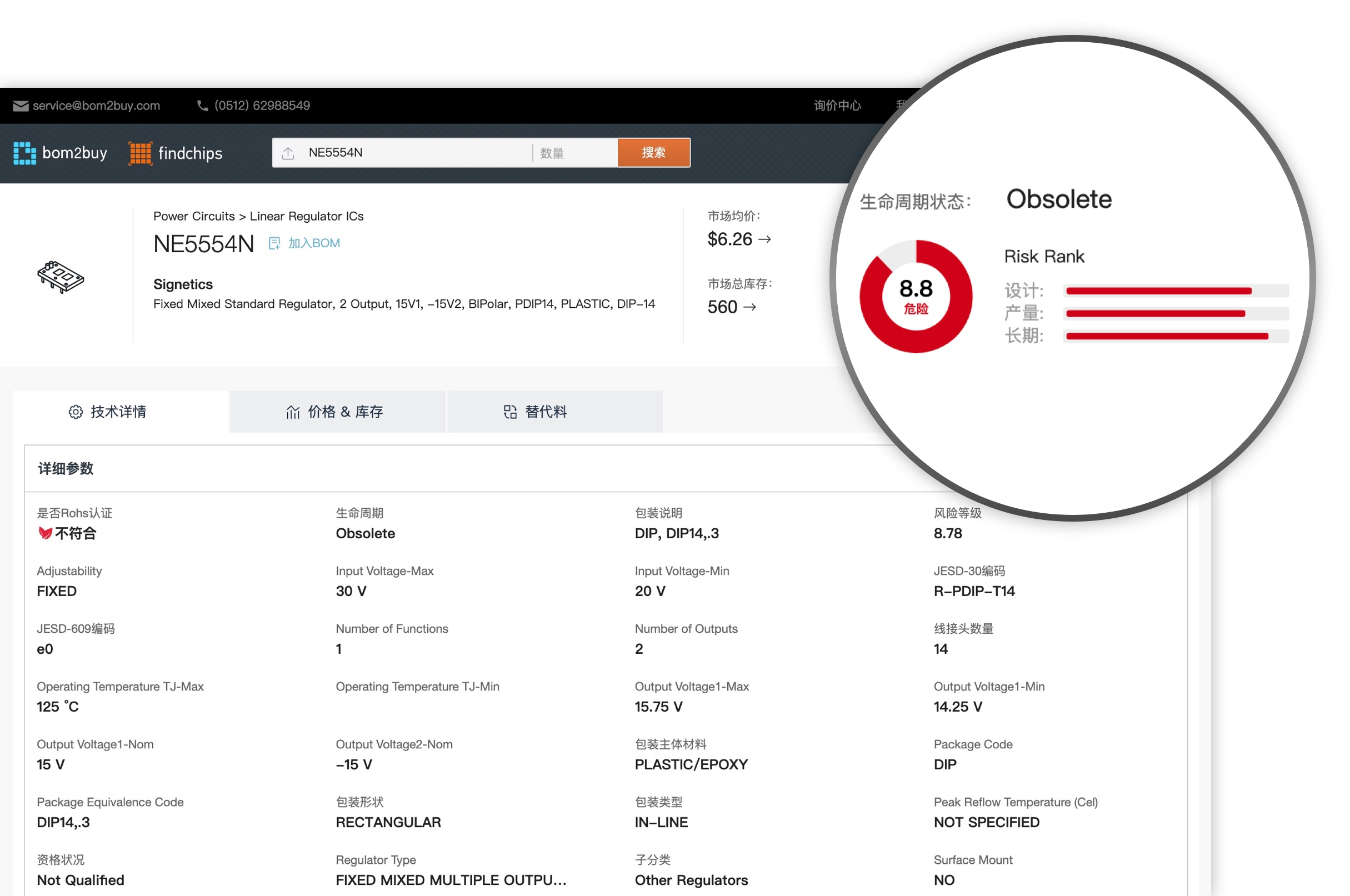Click the Package Equivalence Code value DIP14,.3

tap(63, 822)
